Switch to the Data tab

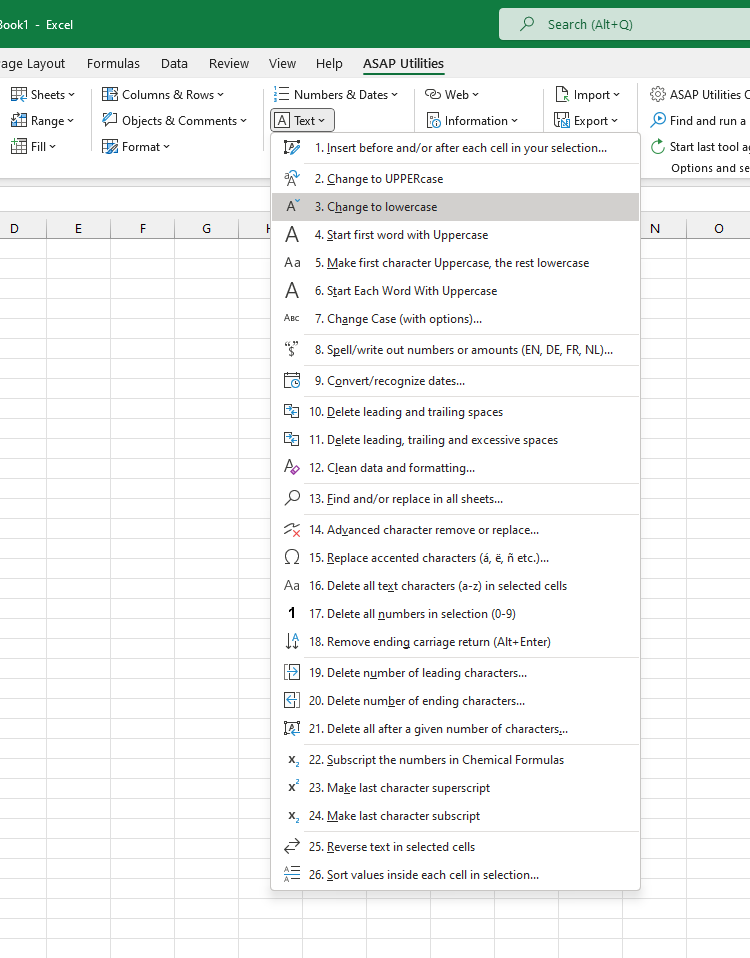click(x=174, y=64)
